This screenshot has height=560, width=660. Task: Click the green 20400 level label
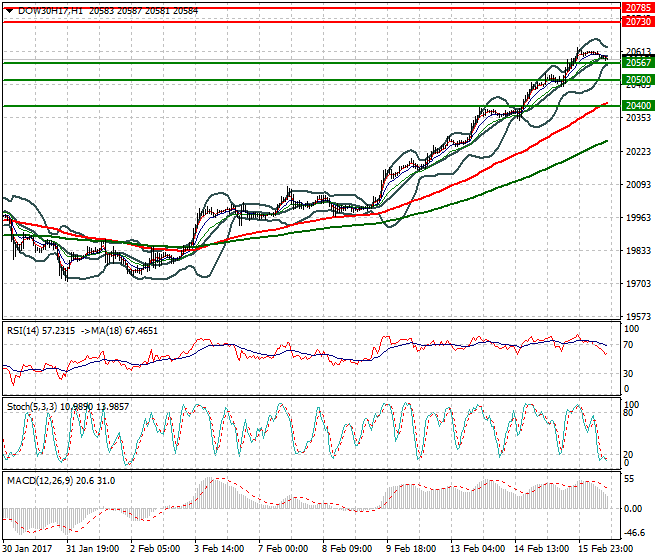tap(638, 106)
